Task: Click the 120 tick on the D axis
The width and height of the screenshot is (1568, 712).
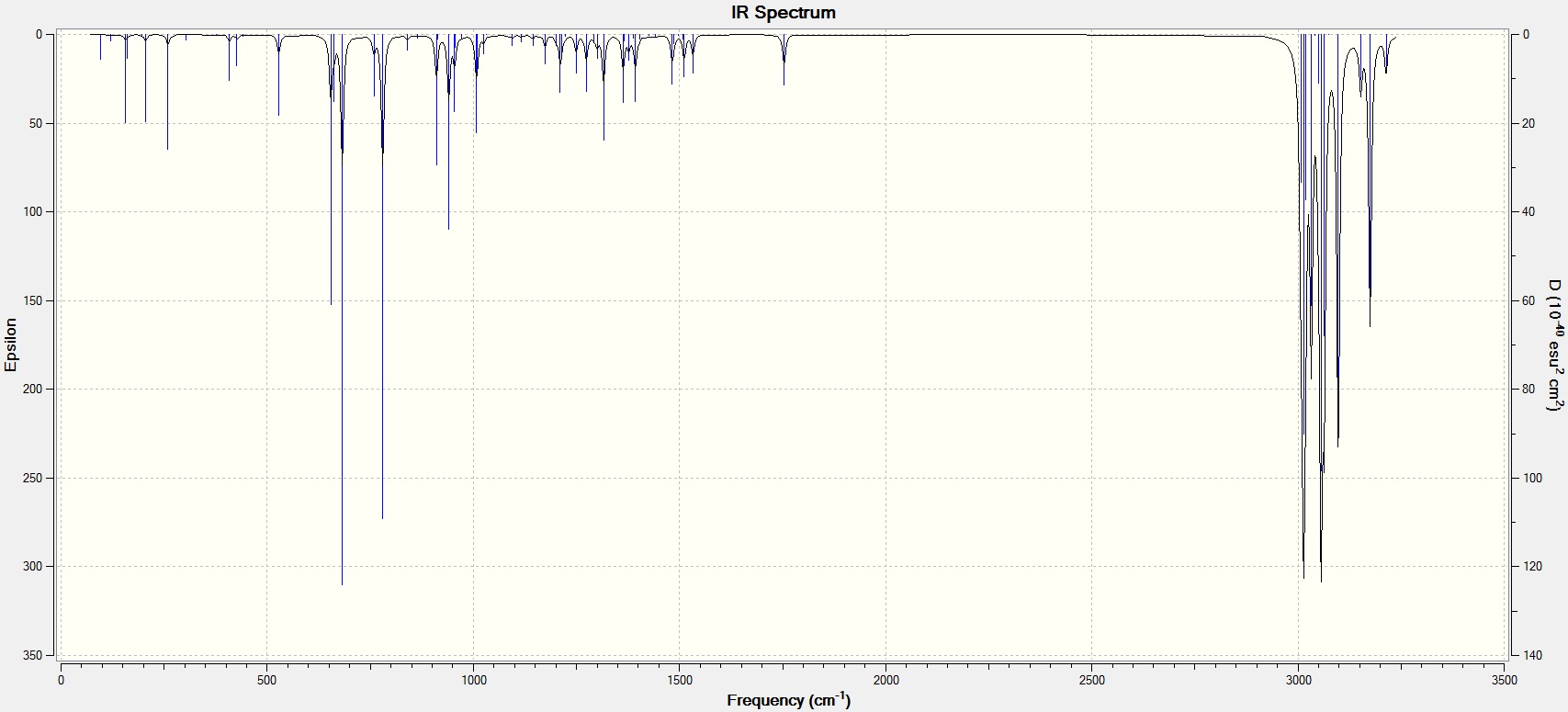Action: (1532, 567)
